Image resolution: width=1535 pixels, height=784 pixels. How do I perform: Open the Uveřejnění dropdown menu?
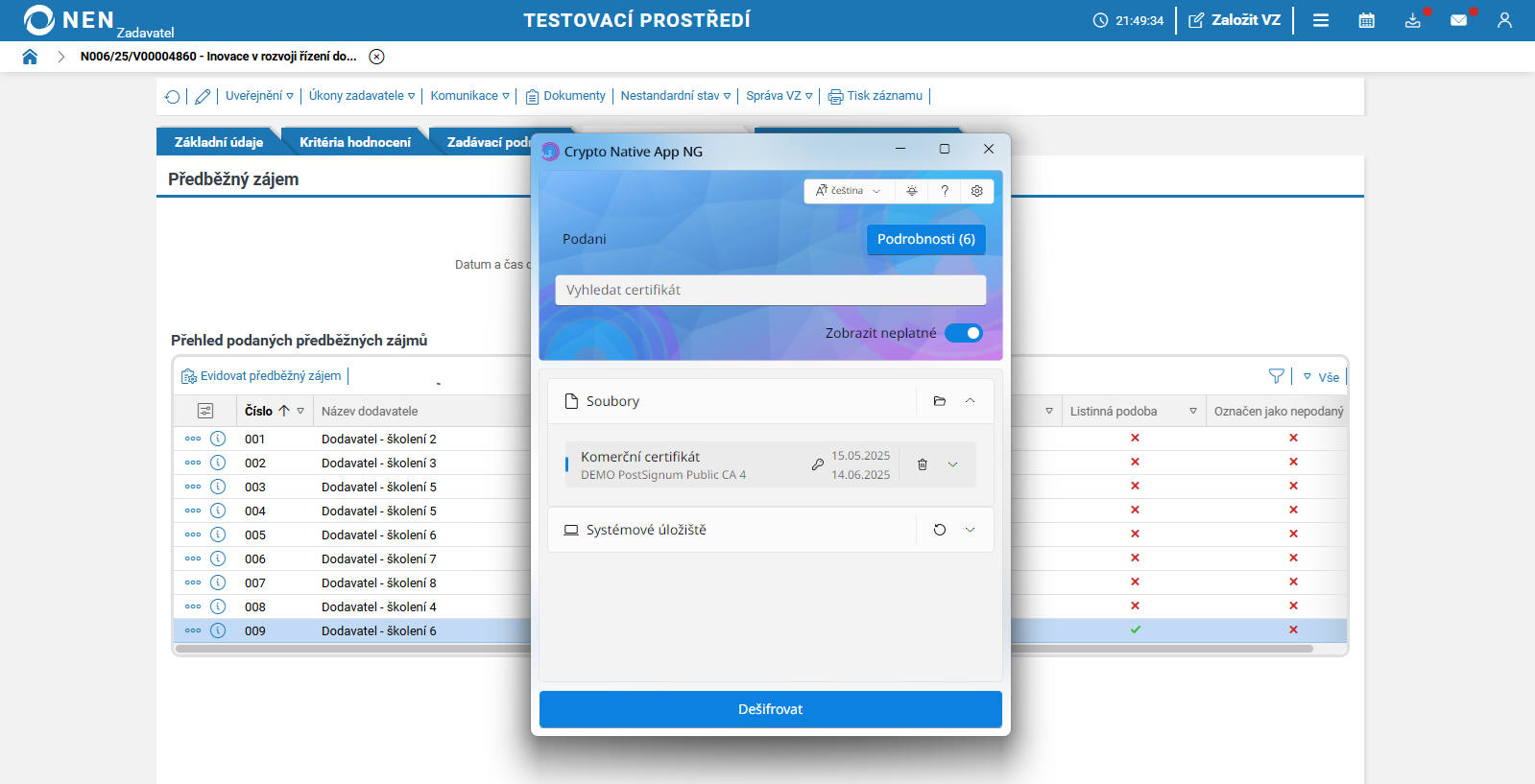pos(259,96)
